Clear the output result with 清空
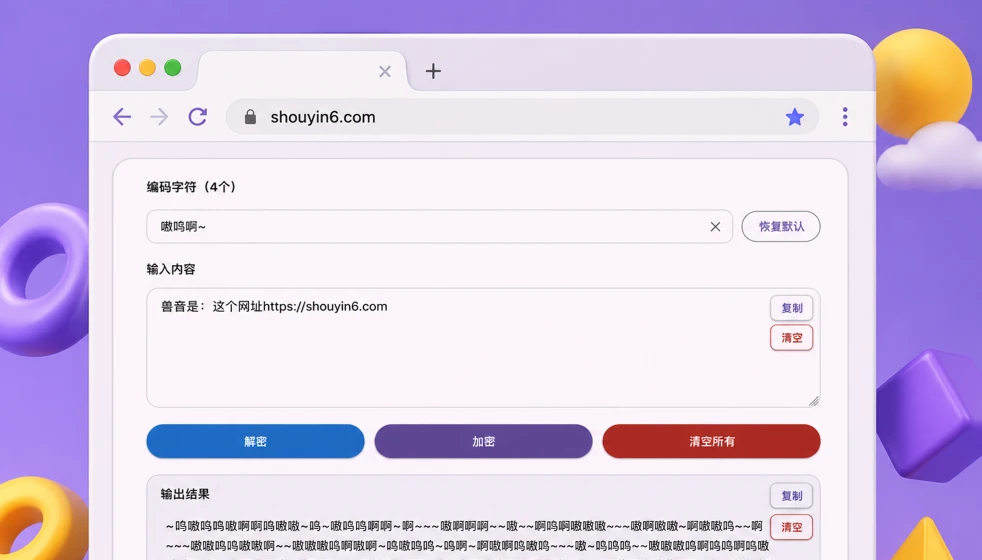 pyautogui.click(x=792, y=527)
